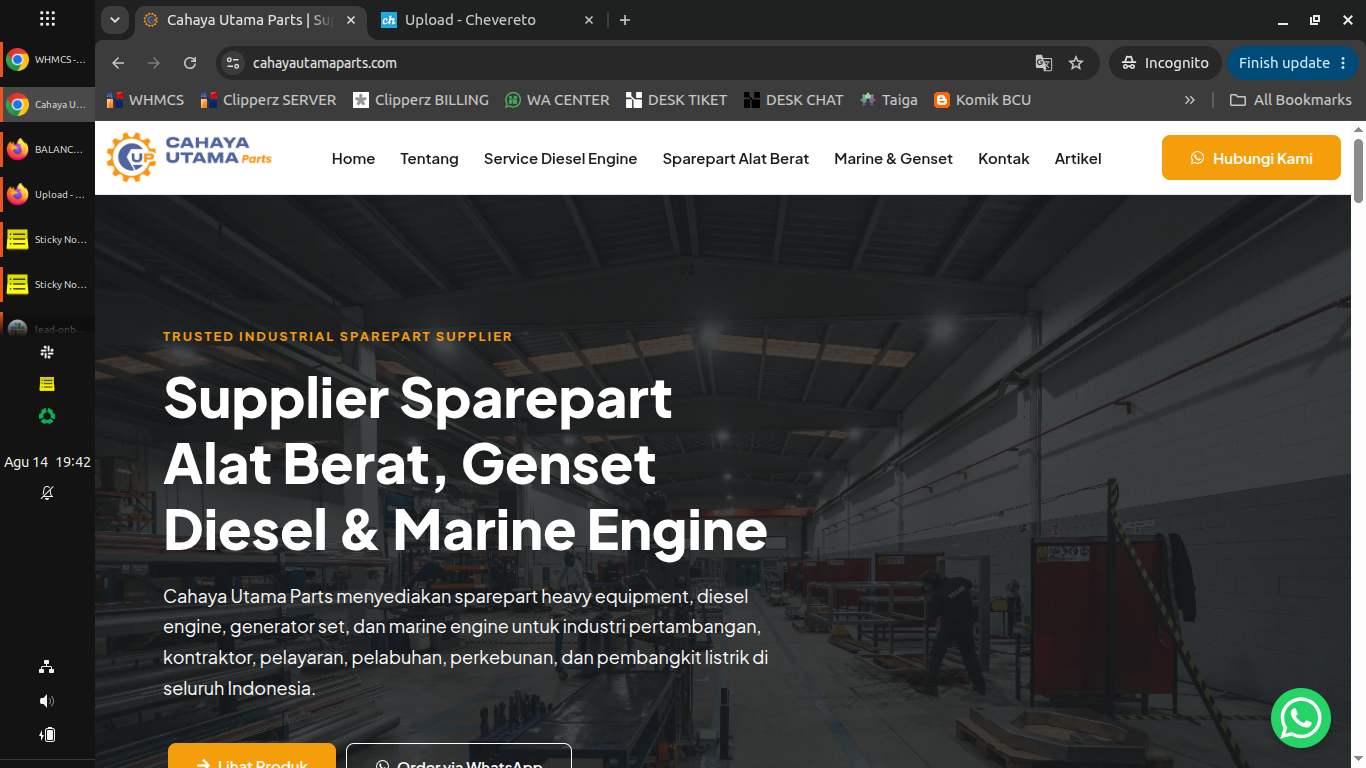Switch to the WHMCS Chrome window in dock
Screen dimensions: 1366x768
(47, 60)
